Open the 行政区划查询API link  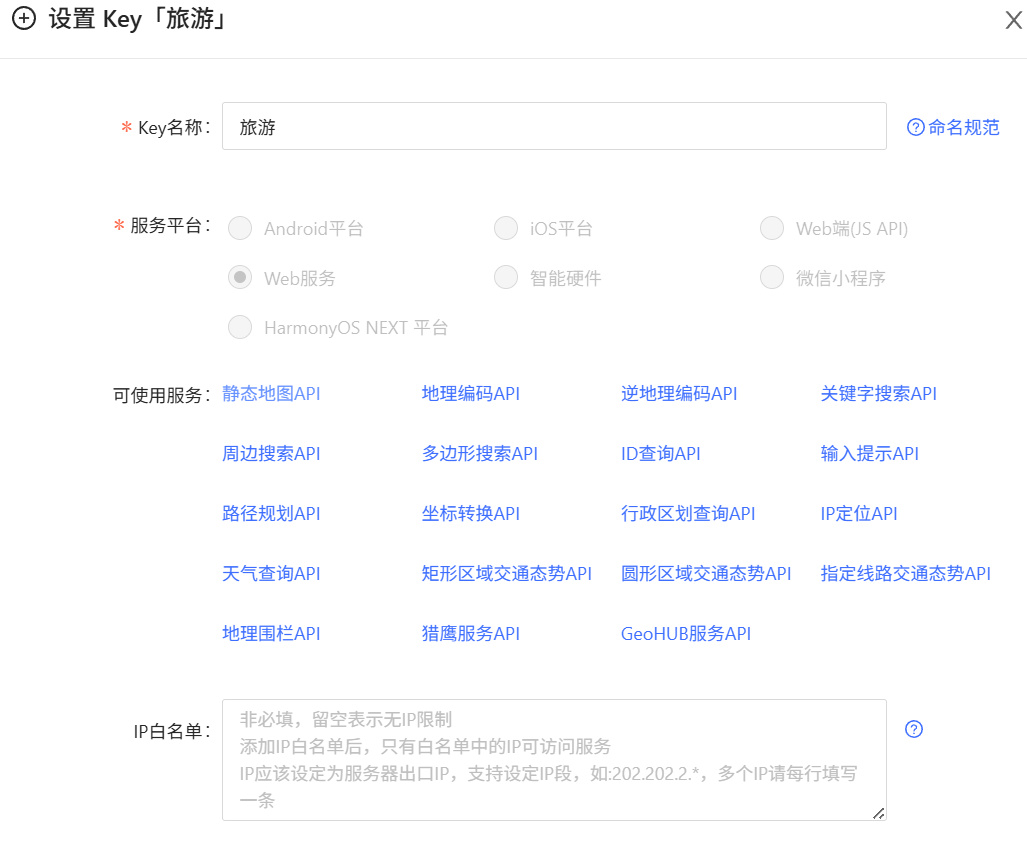688,513
